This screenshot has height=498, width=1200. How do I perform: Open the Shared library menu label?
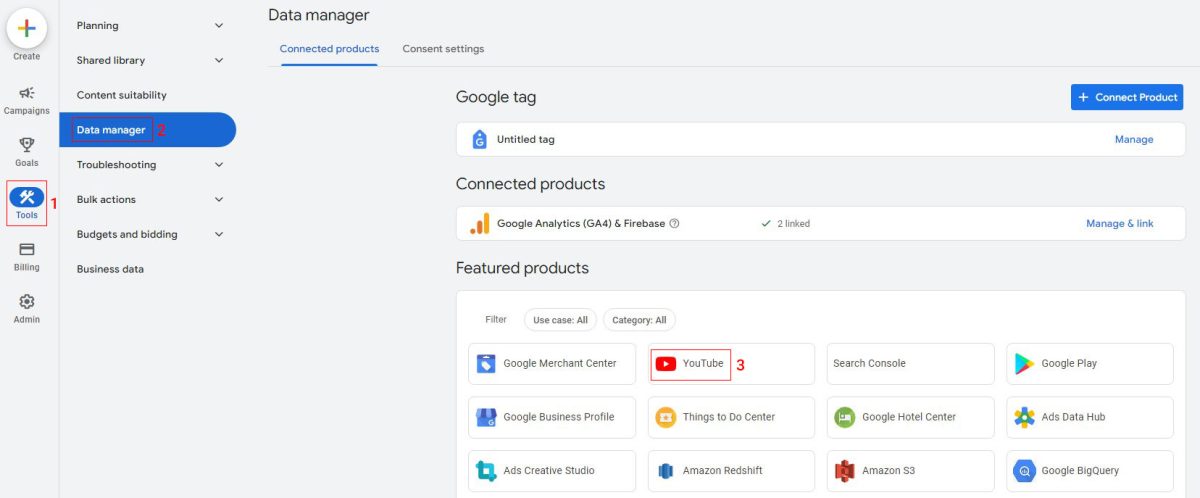click(111, 60)
